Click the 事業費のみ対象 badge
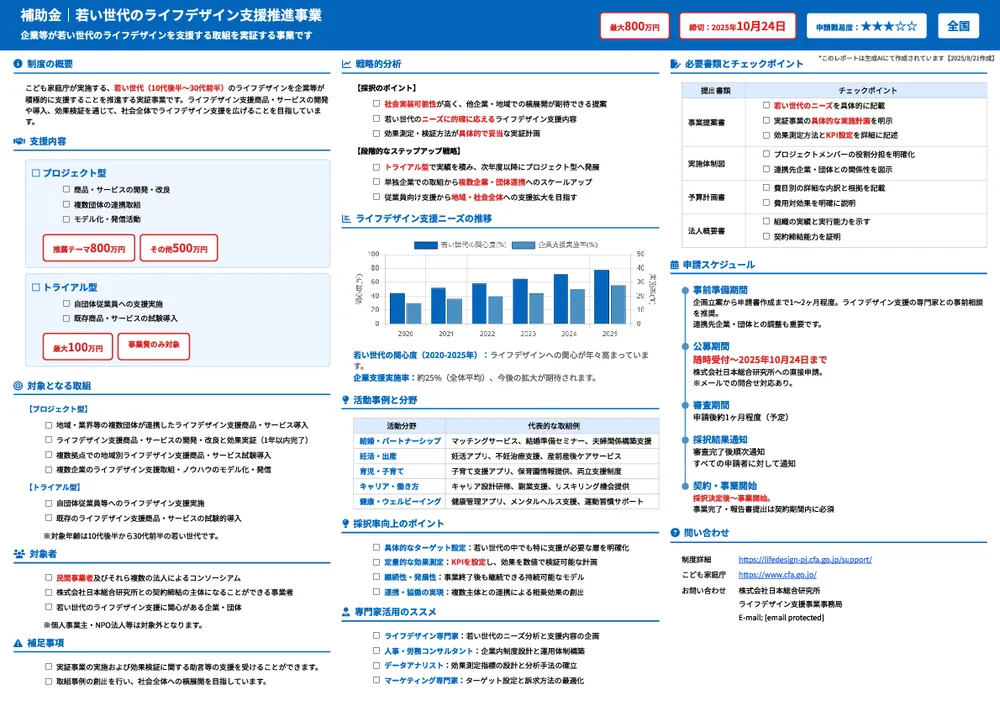This screenshot has height=706, width=1000. [x=154, y=346]
